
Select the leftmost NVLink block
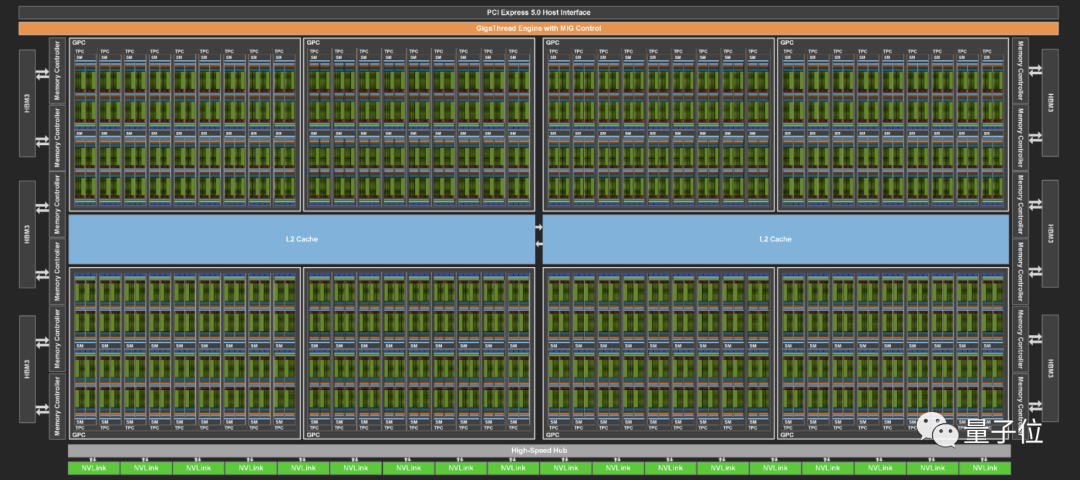(x=93, y=468)
